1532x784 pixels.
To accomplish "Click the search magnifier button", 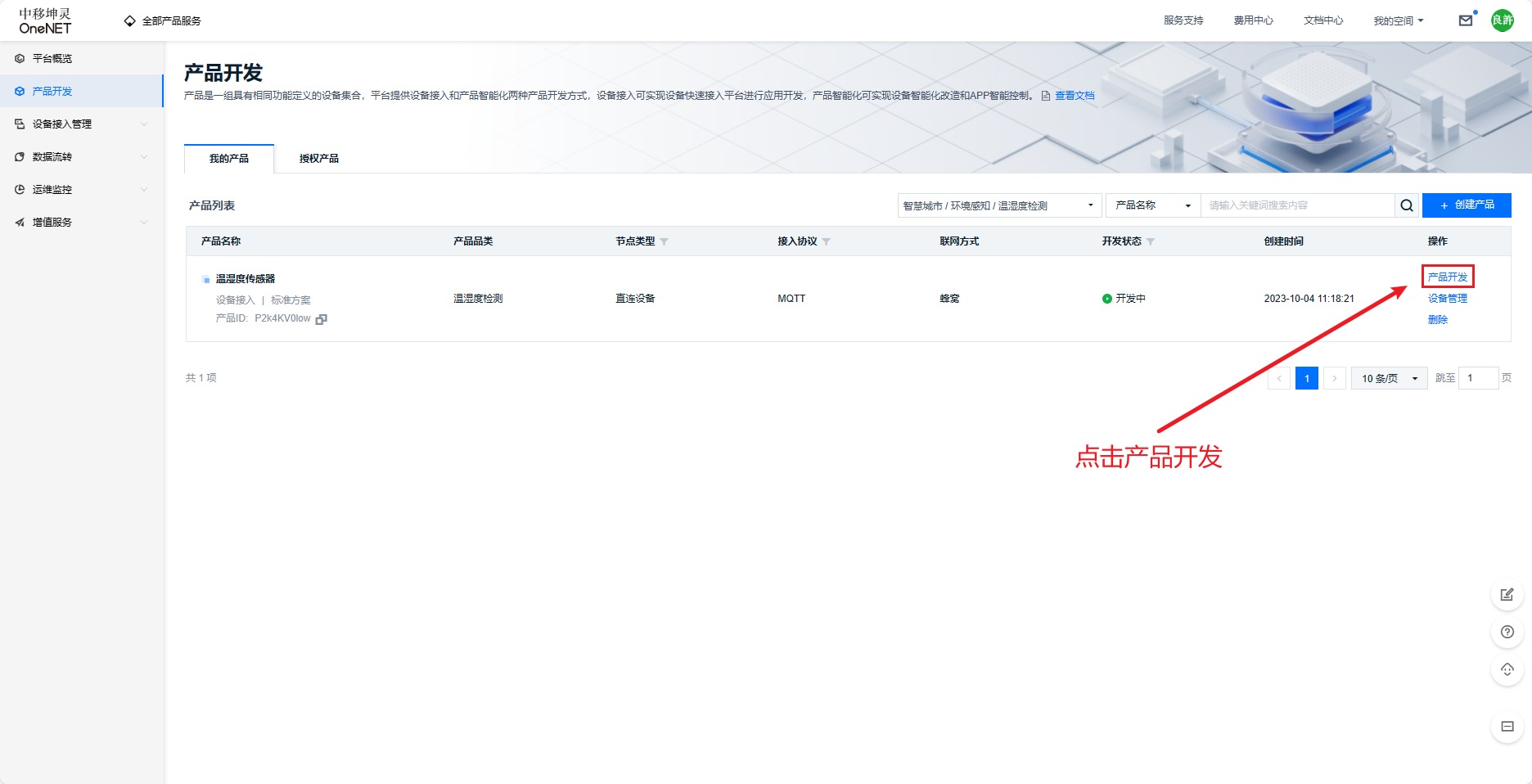I will 1407,205.
